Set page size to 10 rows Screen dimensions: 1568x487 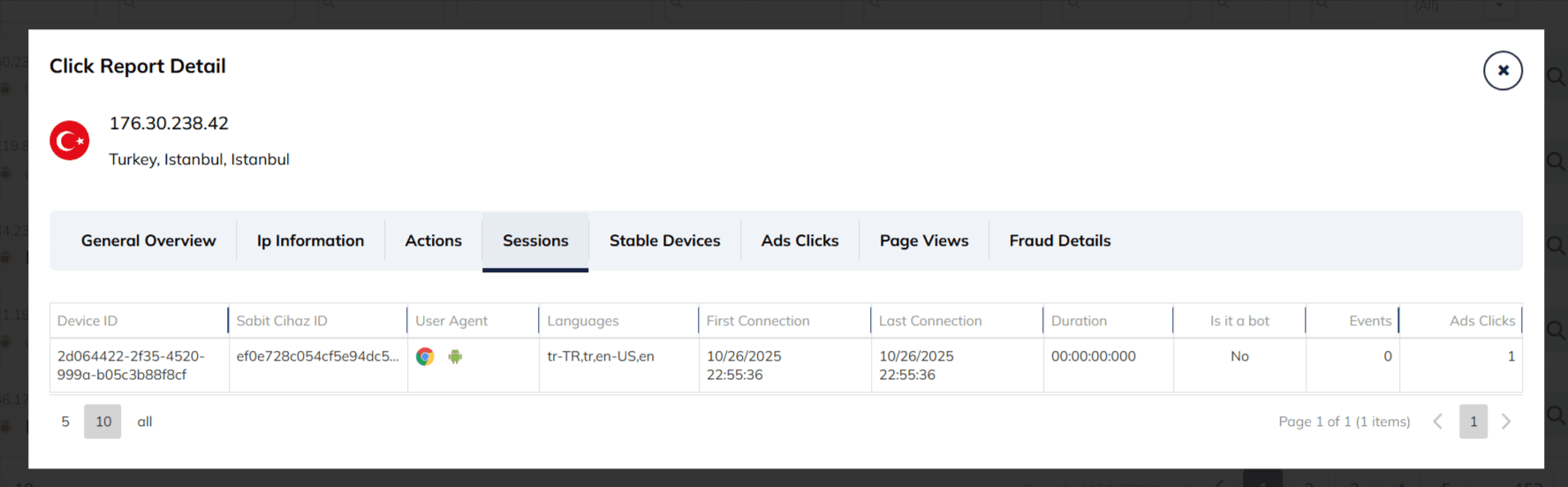(103, 422)
